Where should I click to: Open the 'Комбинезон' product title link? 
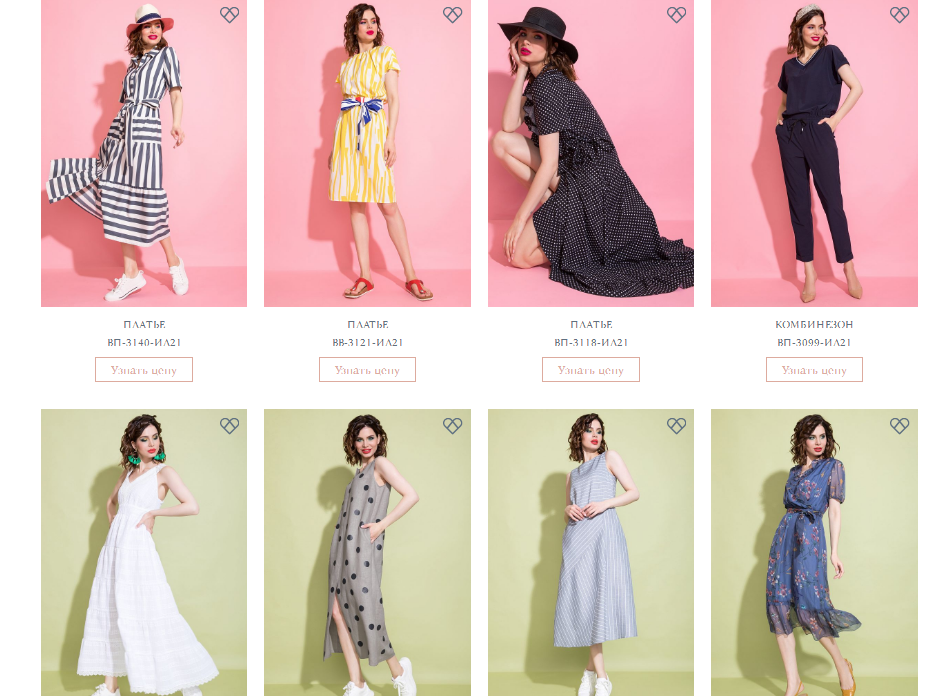click(814, 325)
